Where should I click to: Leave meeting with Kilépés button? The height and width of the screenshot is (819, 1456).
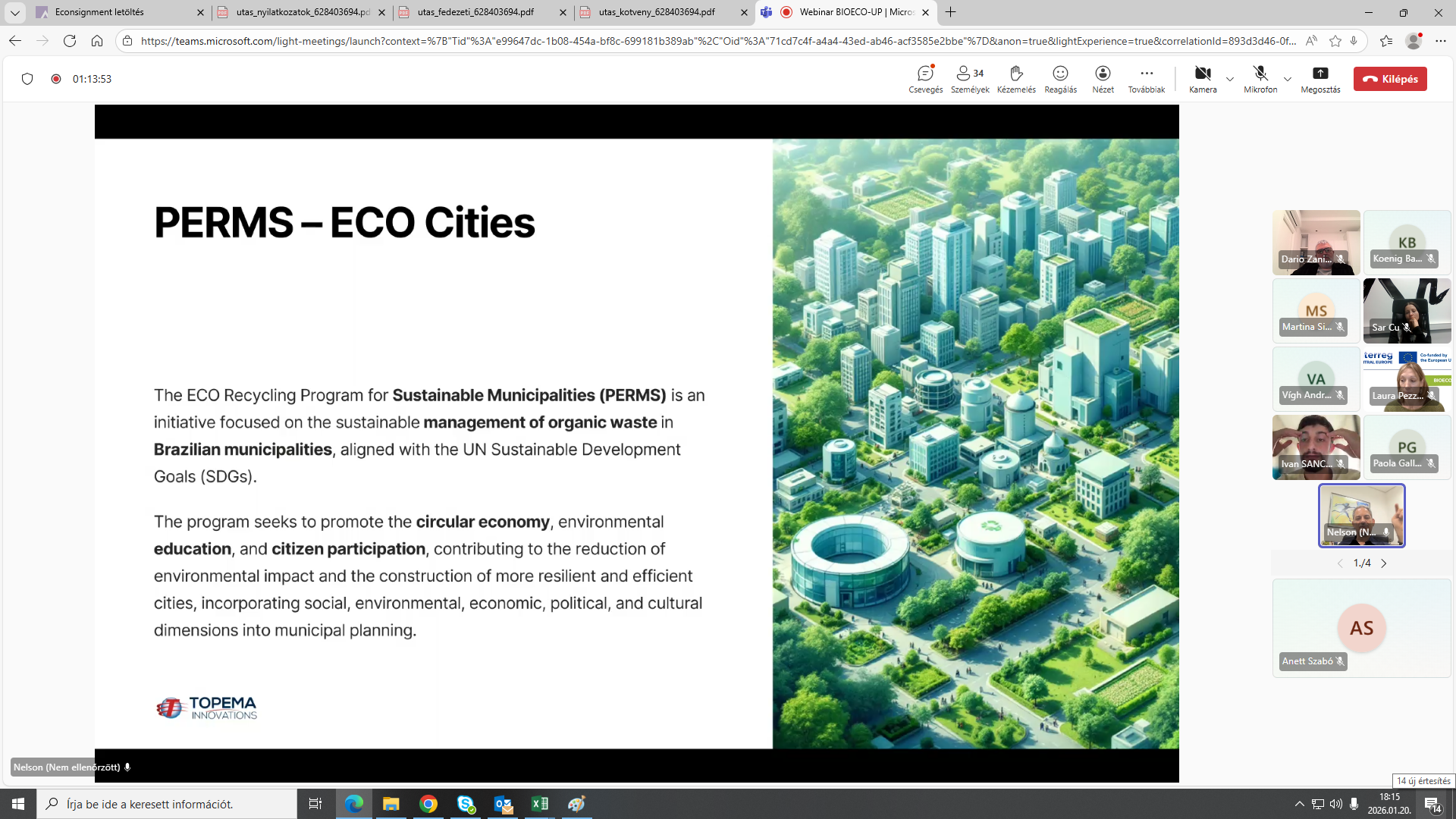click(1389, 79)
